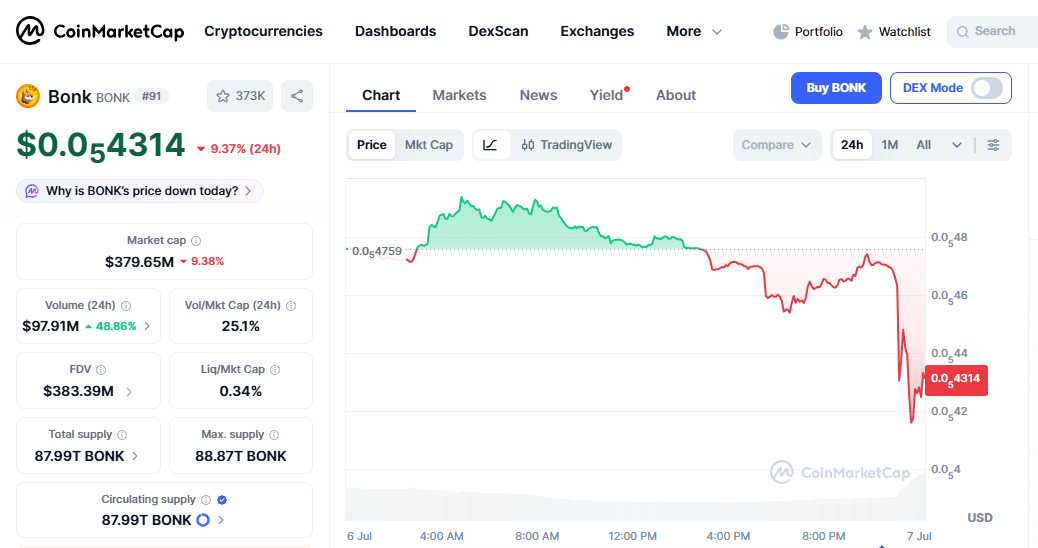Toggle DEX Mode switch
Image resolution: width=1038 pixels, height=548 pixels.
click(x=986, y=88)
